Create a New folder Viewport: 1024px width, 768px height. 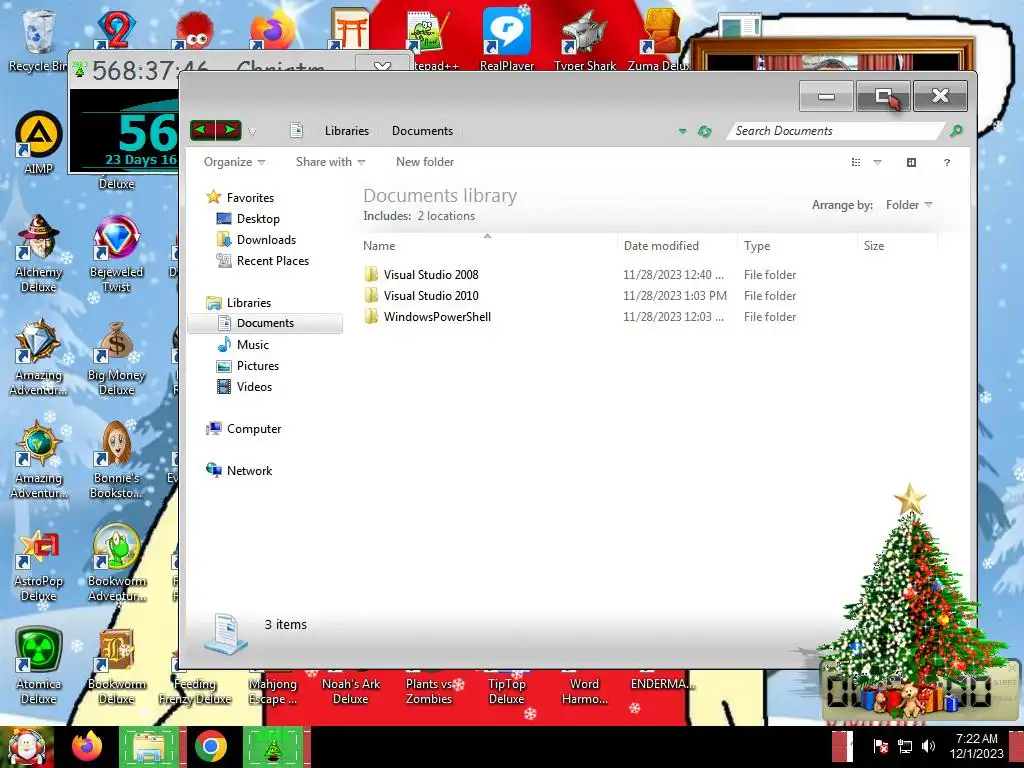tap(424, 162)
